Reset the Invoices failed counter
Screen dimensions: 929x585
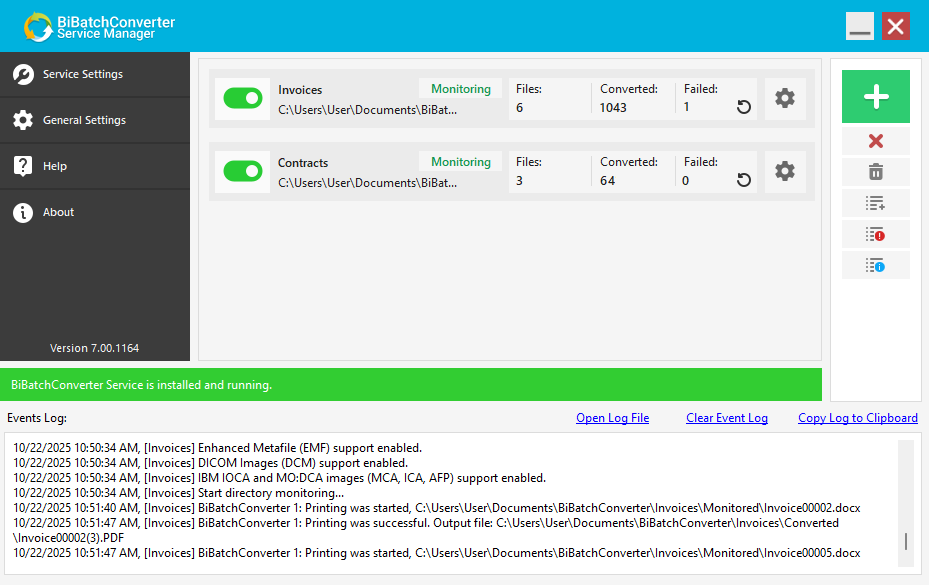pos(743,107)
